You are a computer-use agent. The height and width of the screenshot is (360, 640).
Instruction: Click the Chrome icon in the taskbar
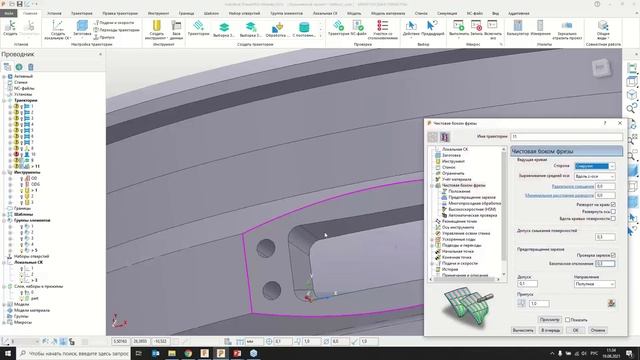point(188,353)
